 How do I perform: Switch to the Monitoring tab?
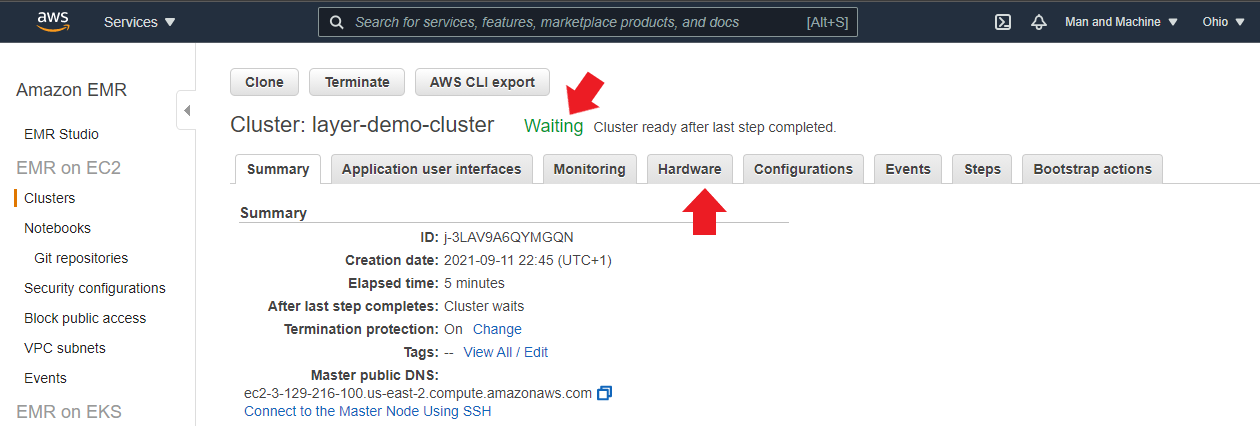pyautogui.click(x=589, y=169)
